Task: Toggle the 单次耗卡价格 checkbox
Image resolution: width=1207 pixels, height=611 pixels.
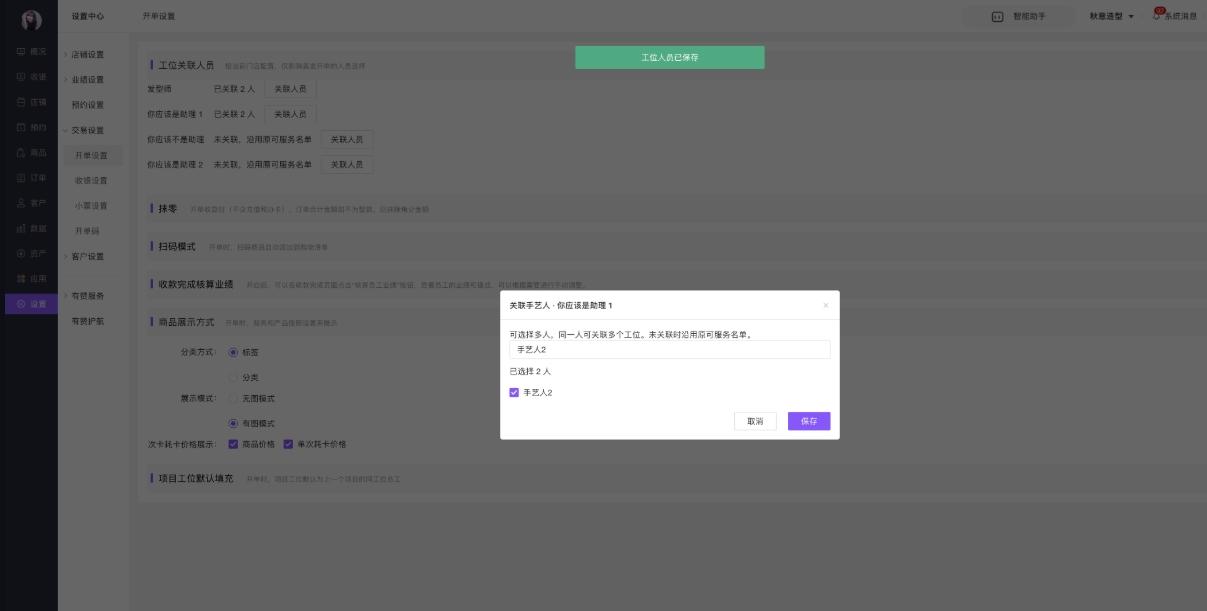Action: (x=288, y=444)
